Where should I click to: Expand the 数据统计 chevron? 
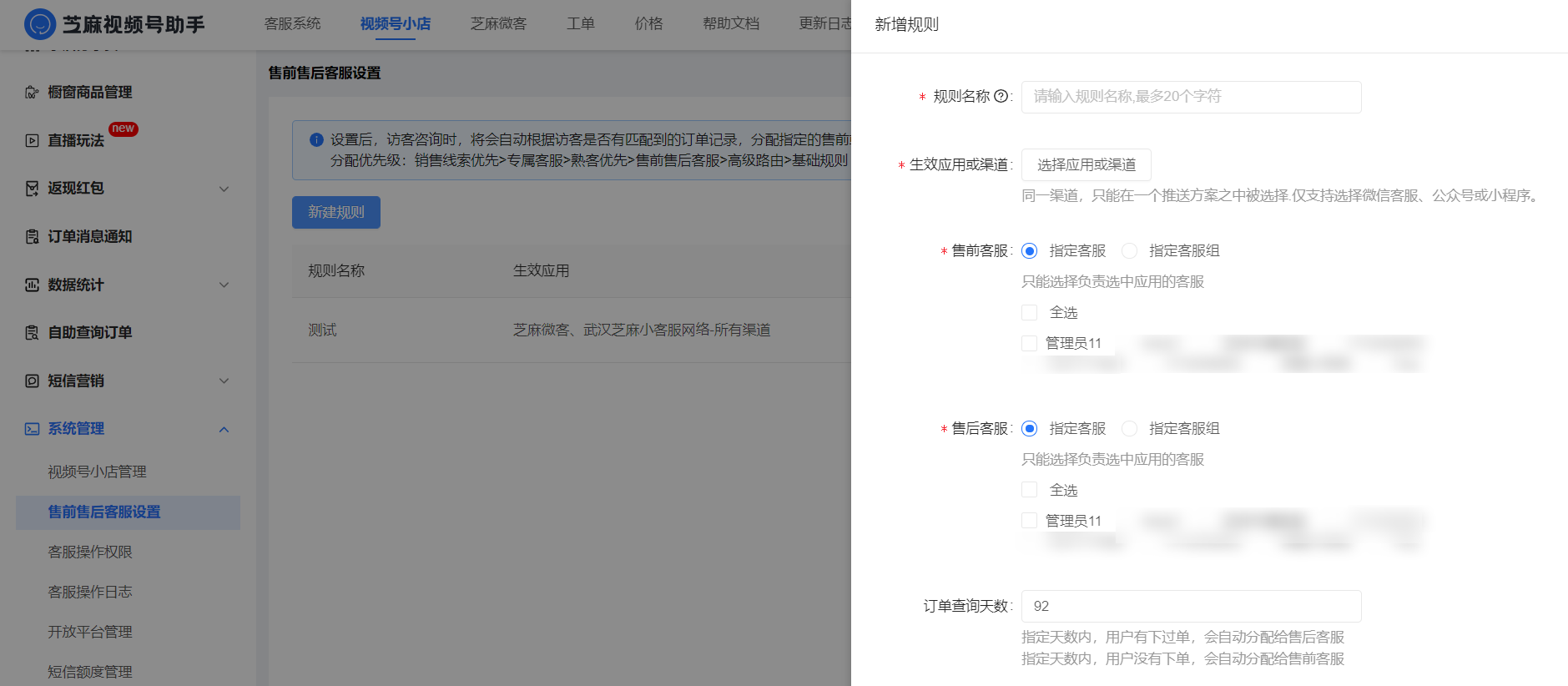pos(224,285)
